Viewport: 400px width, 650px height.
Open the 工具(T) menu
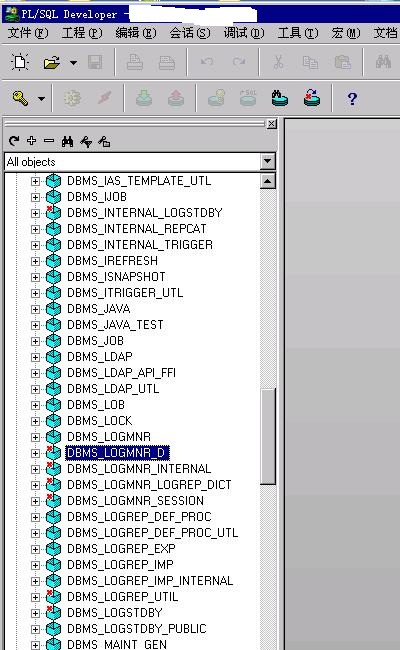pyautogui.click(x=298, y=33)
